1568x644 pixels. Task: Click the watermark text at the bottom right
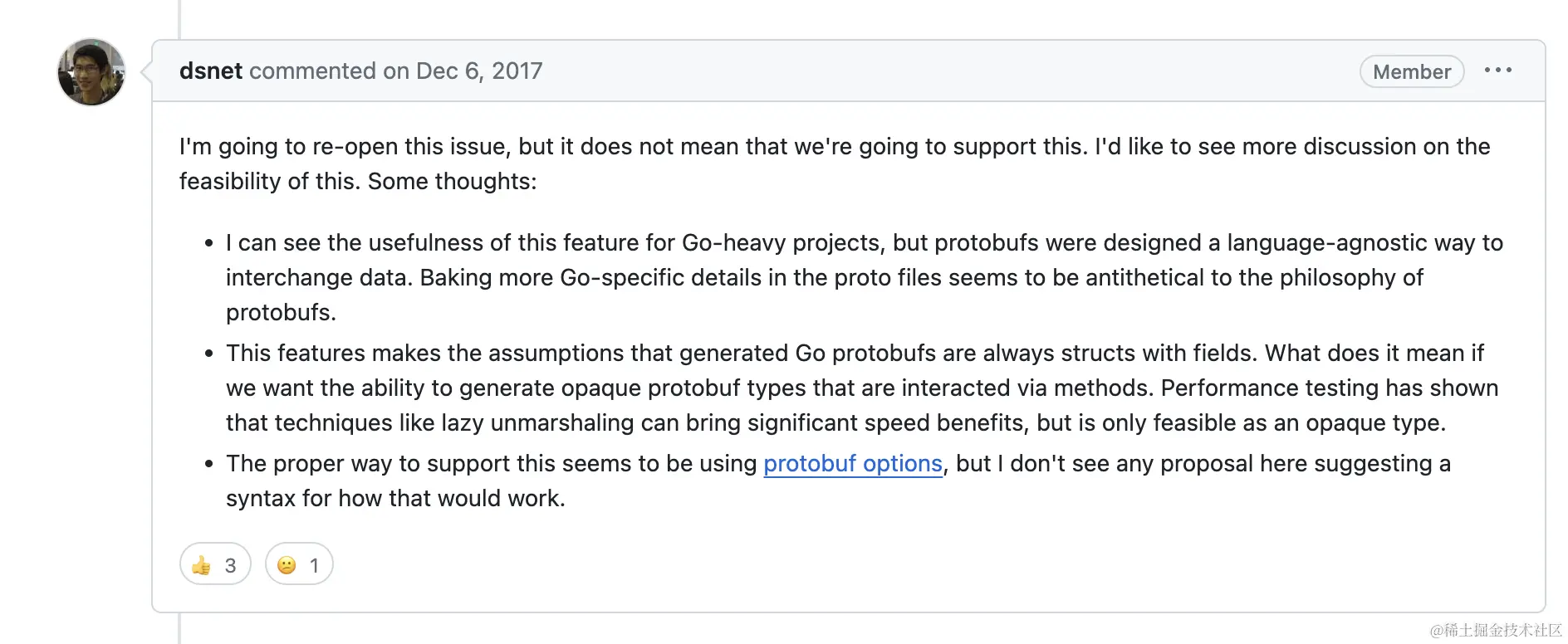[1495, 630]
